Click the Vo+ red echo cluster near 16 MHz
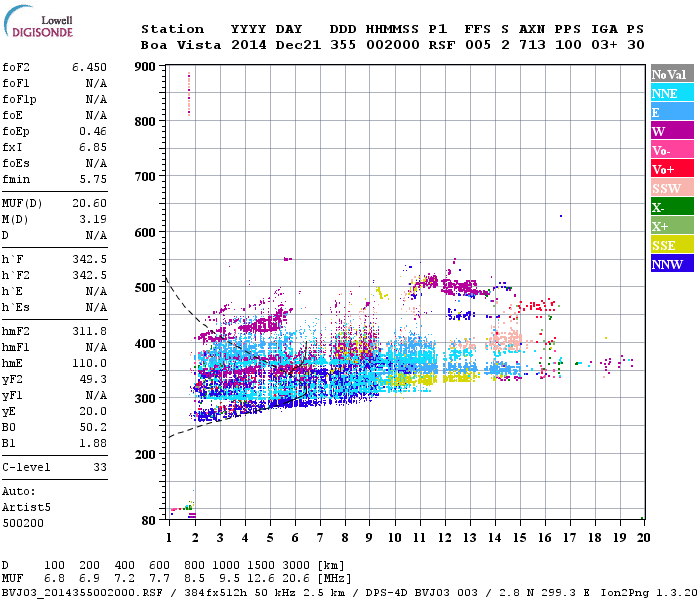The height and width of the screenshot is (600, 700). pos(538,306)
